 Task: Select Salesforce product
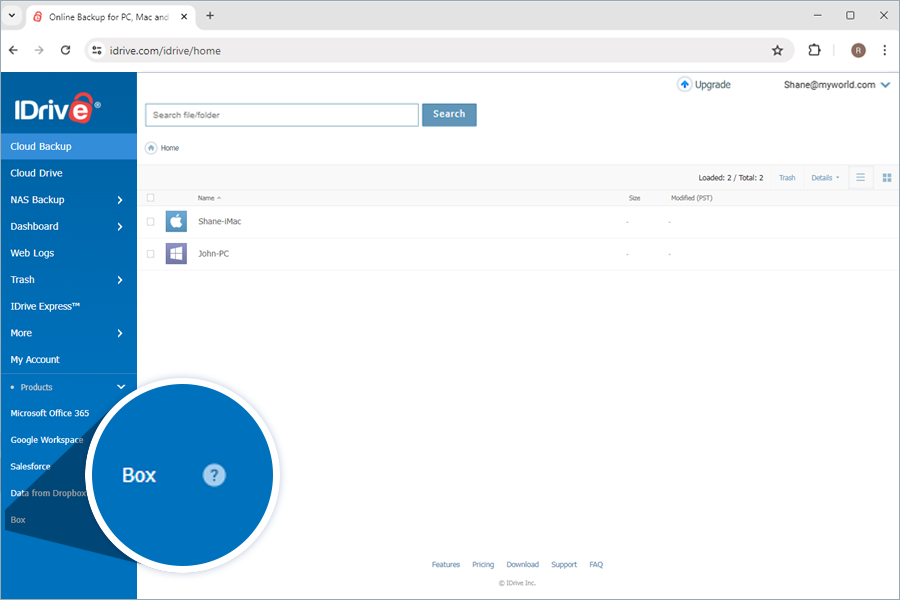coord(30,466)
